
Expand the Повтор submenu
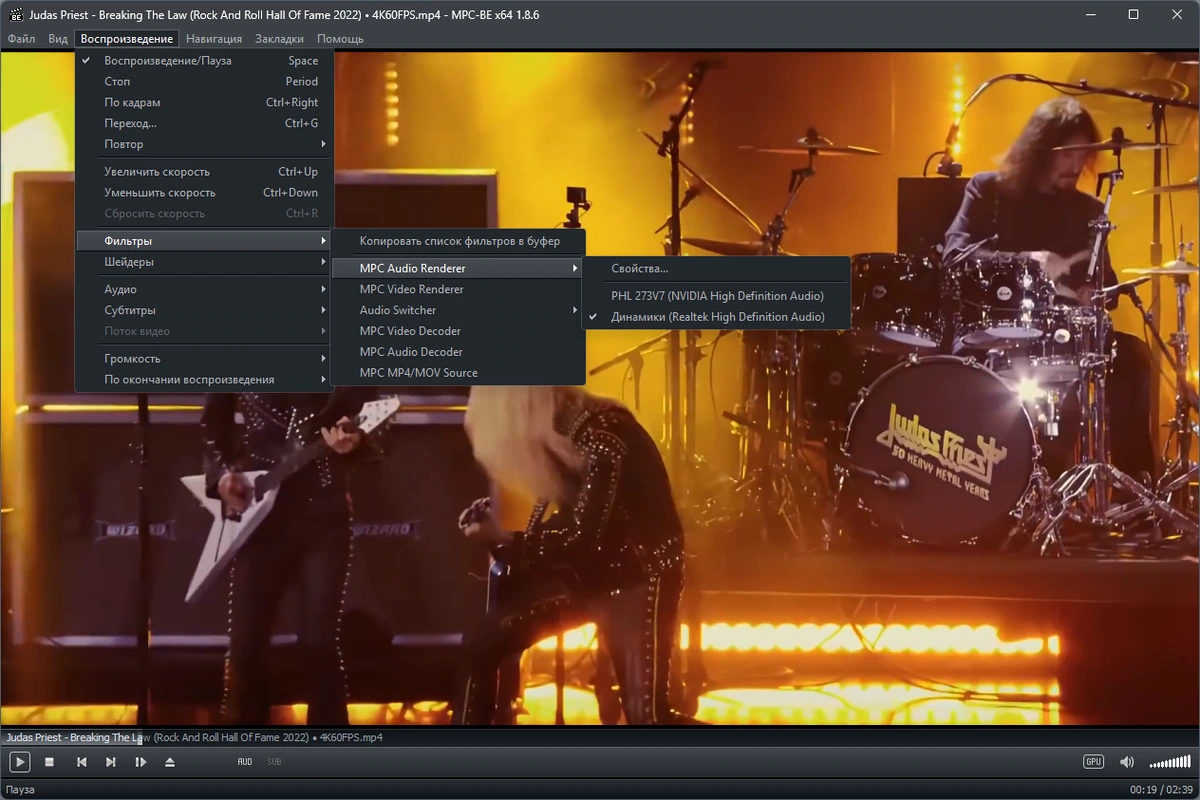point(204,145)
